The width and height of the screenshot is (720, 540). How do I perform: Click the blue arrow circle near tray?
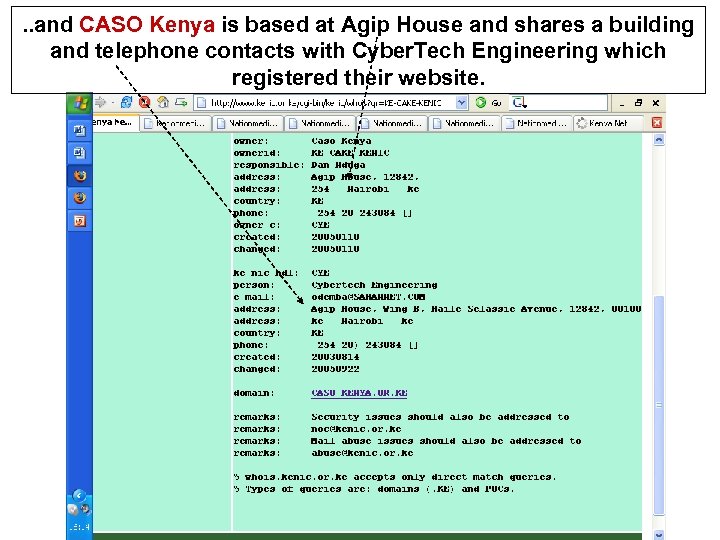pyautogui.click(x=79, y=495)
